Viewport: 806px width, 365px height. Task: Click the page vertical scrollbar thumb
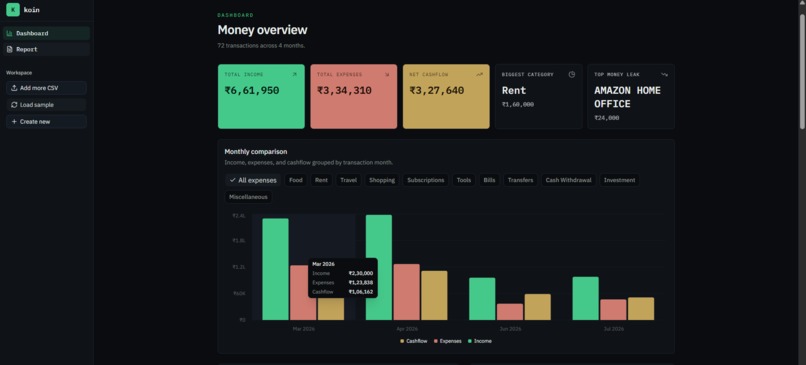tap(802, 71)
